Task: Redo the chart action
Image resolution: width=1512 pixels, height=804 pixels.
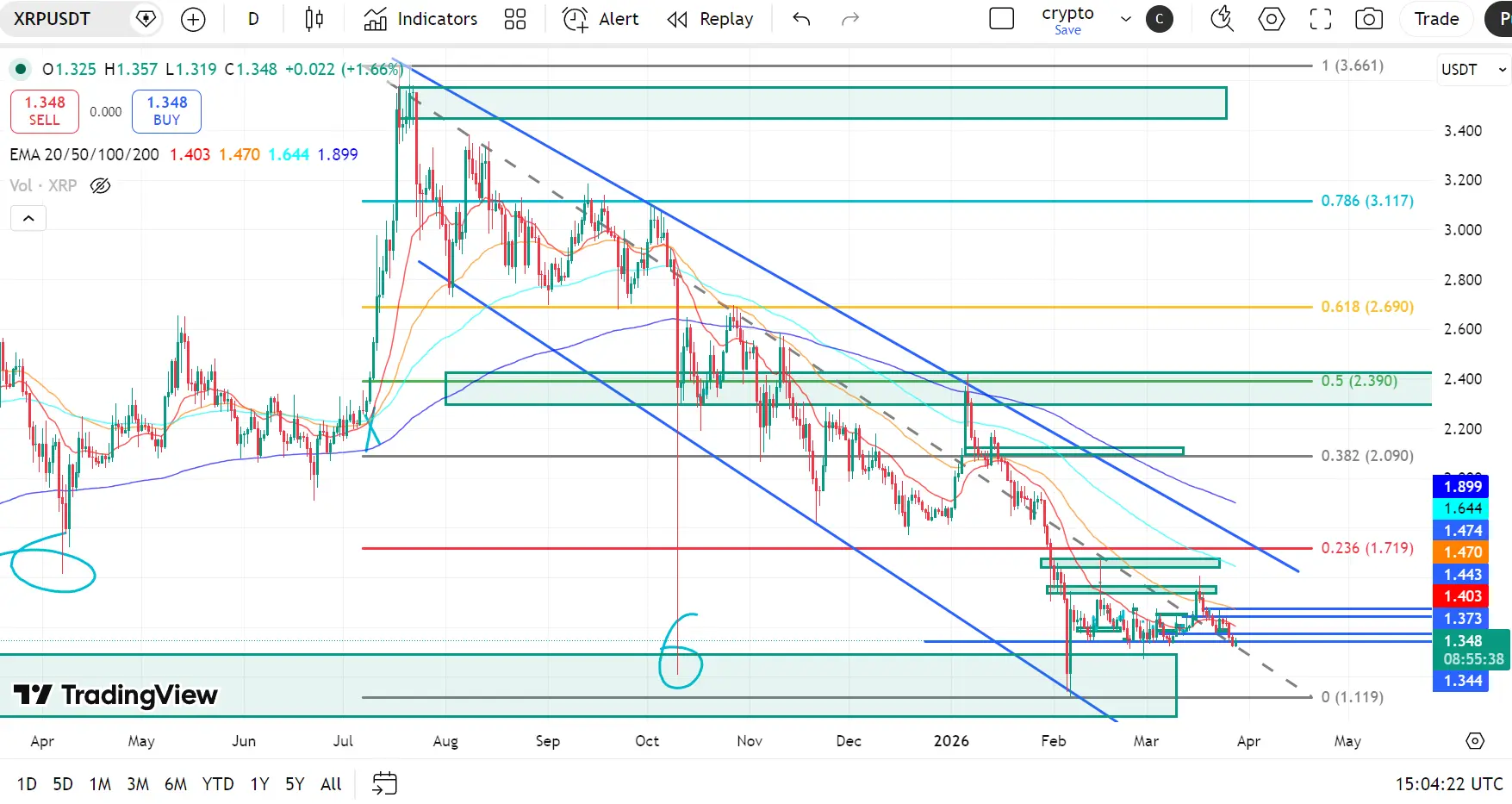Action: click(x=850, y=19)
